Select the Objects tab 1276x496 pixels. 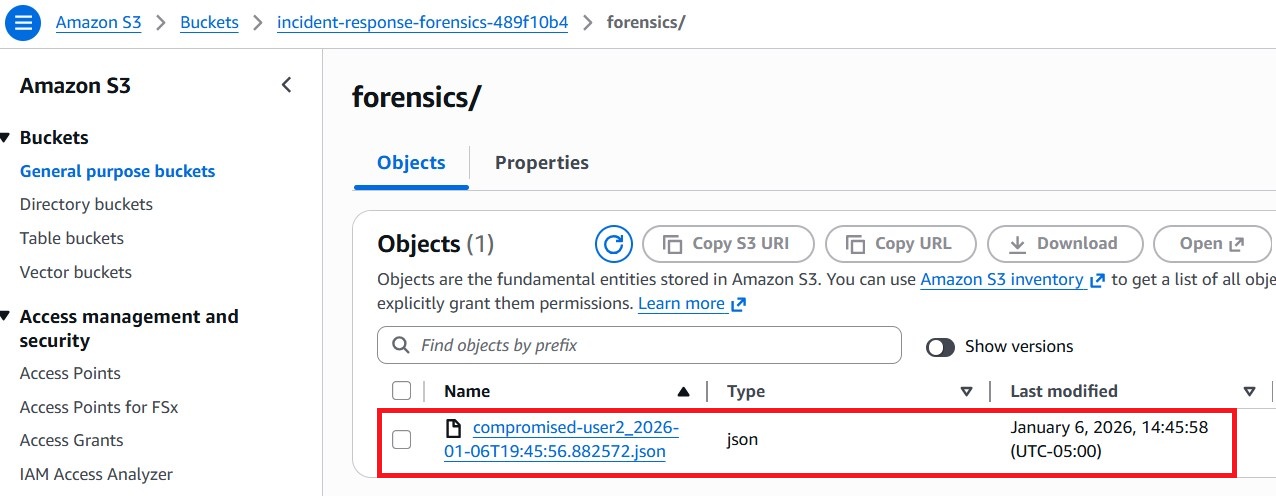click(411, 163)
